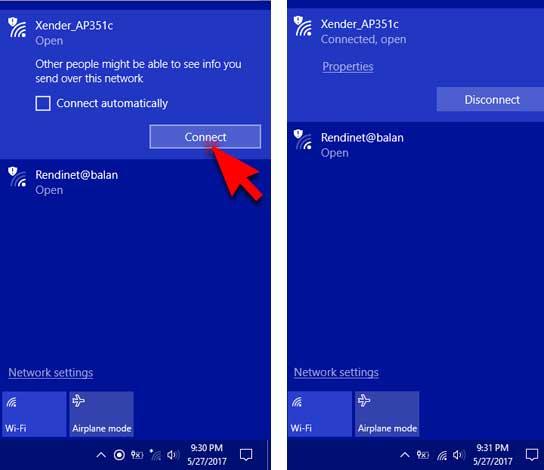This screenshot has width=544, height=470.
Task: Click network tray icon in 9:31 PM taskbar
Action: pos(442,455)
